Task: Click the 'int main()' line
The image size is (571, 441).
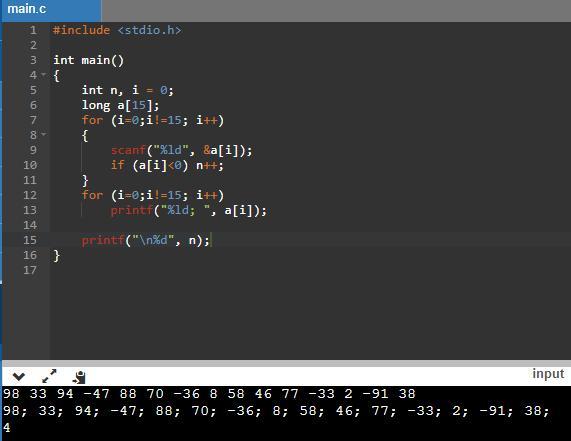Action: point(88,60)
